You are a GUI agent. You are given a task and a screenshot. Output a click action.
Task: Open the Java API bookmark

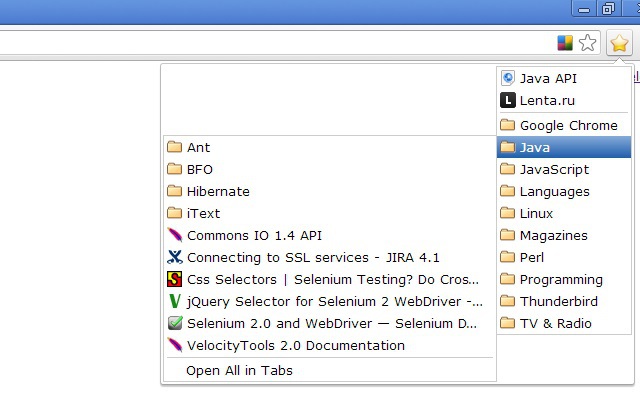[x=547, y=78]
